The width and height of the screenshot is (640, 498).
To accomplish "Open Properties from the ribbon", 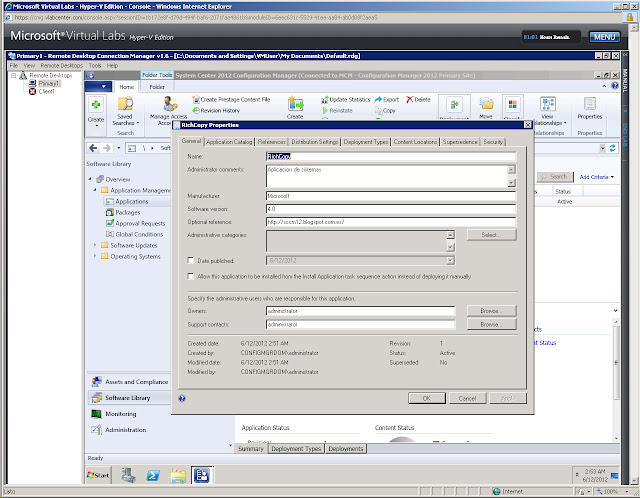I will pyautogui.click(x=589, y=108).
